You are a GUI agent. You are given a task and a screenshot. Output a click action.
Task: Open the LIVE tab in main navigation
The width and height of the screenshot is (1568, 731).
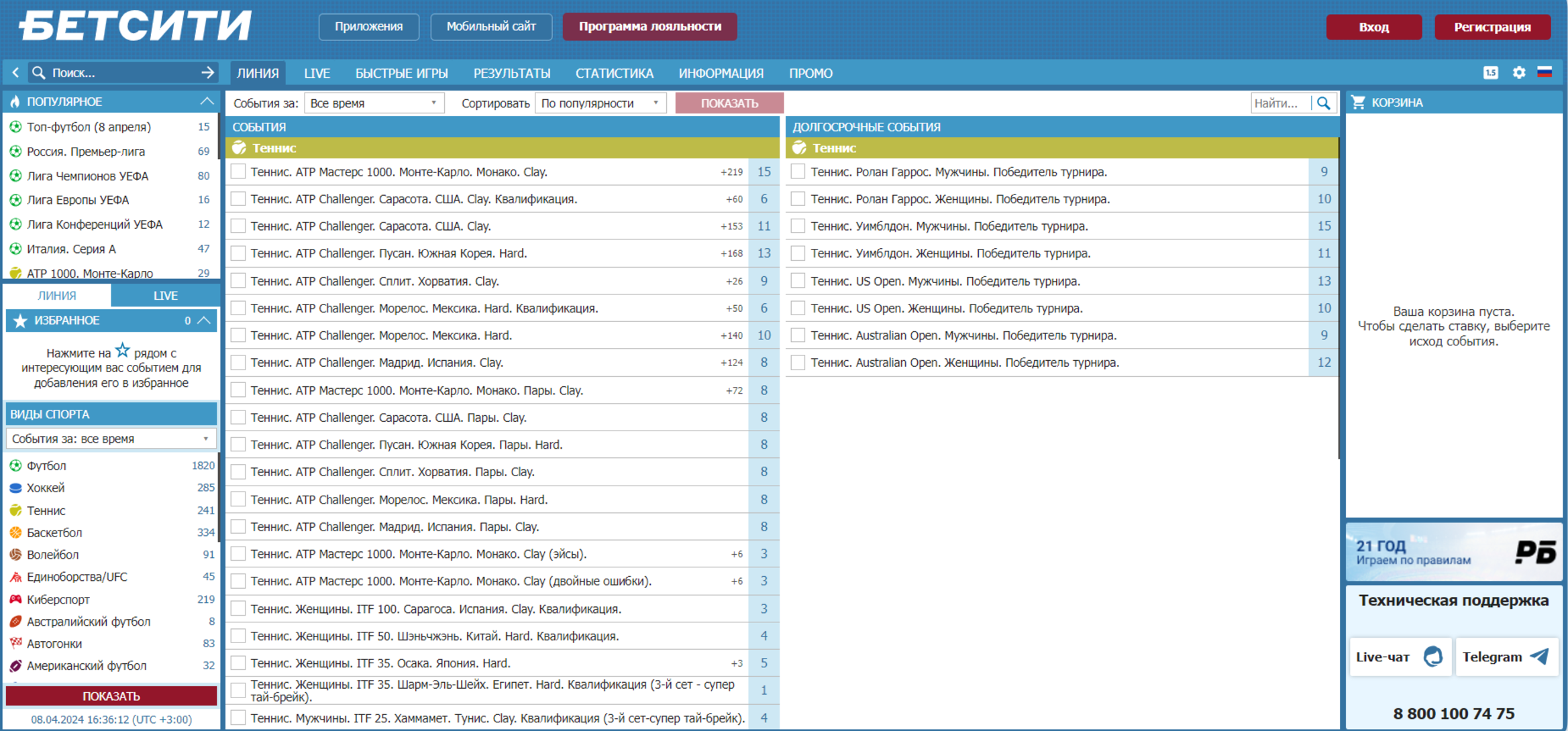pos(317,73)
